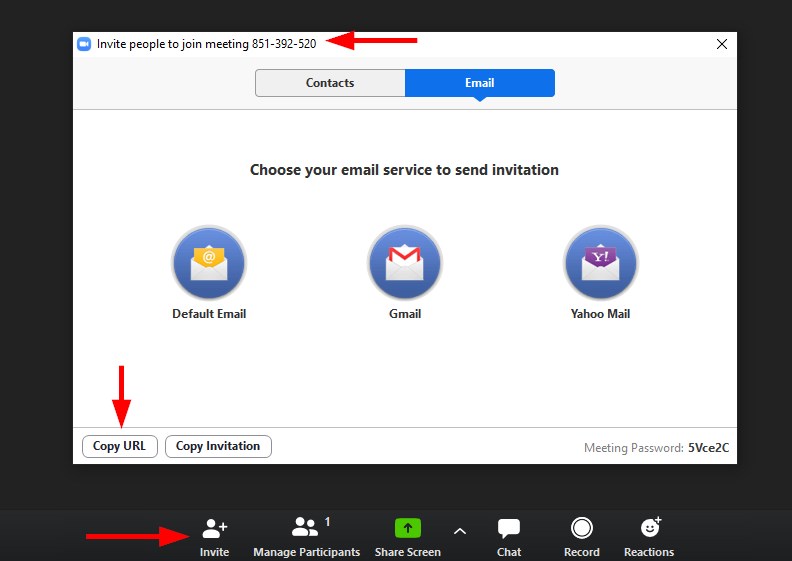Choose Gmail to send invitation

tap(405, 263)
